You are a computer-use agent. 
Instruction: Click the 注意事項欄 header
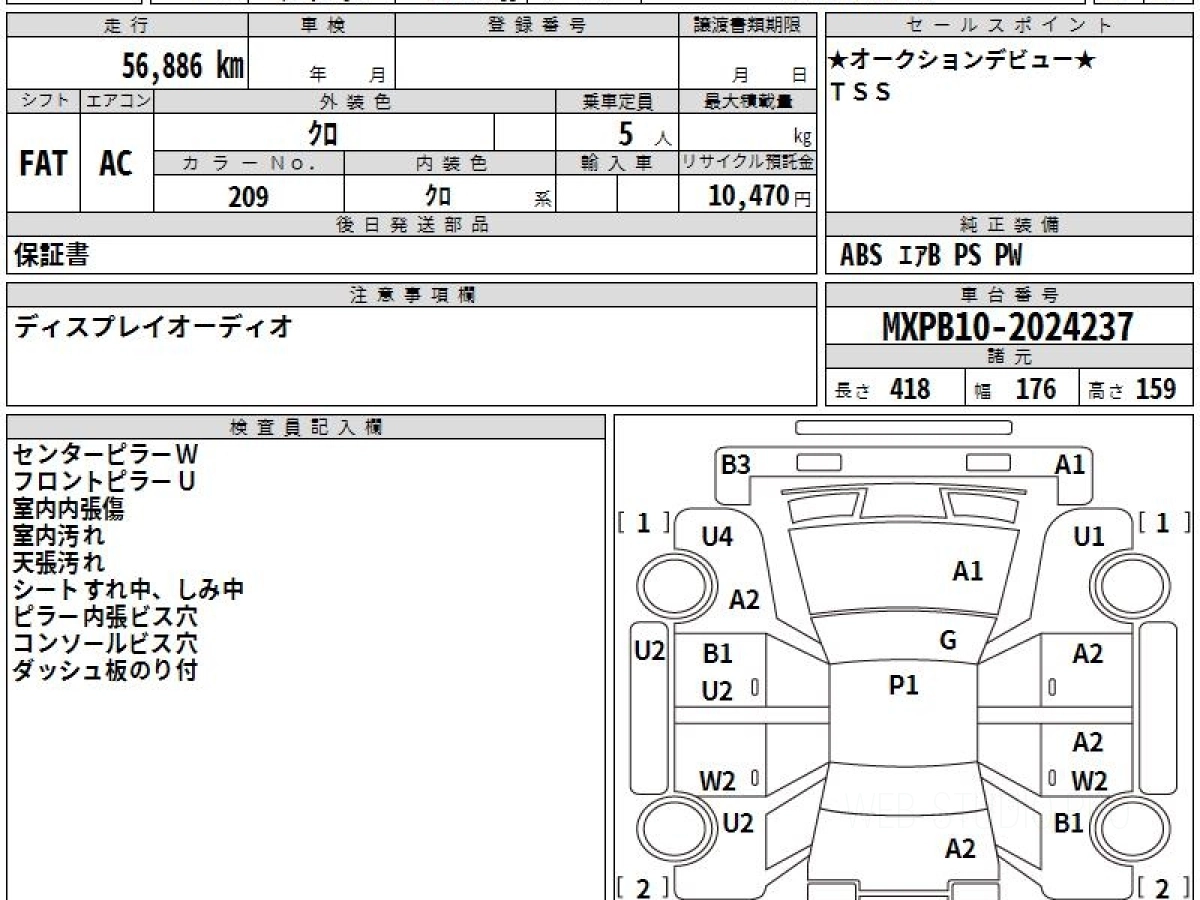point(411,295)
